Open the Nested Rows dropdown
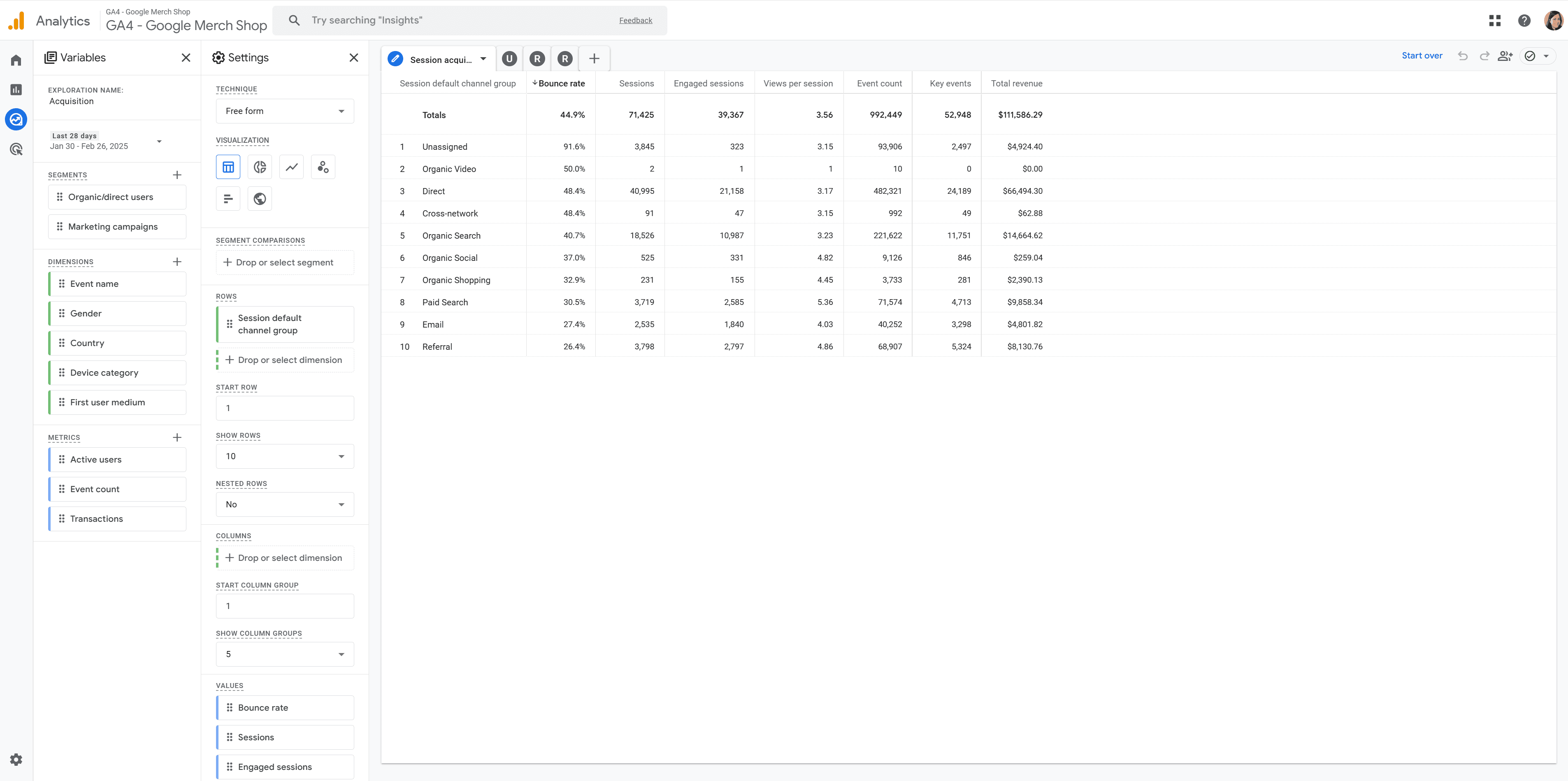 pyautogui.click(x=284, y=504)
